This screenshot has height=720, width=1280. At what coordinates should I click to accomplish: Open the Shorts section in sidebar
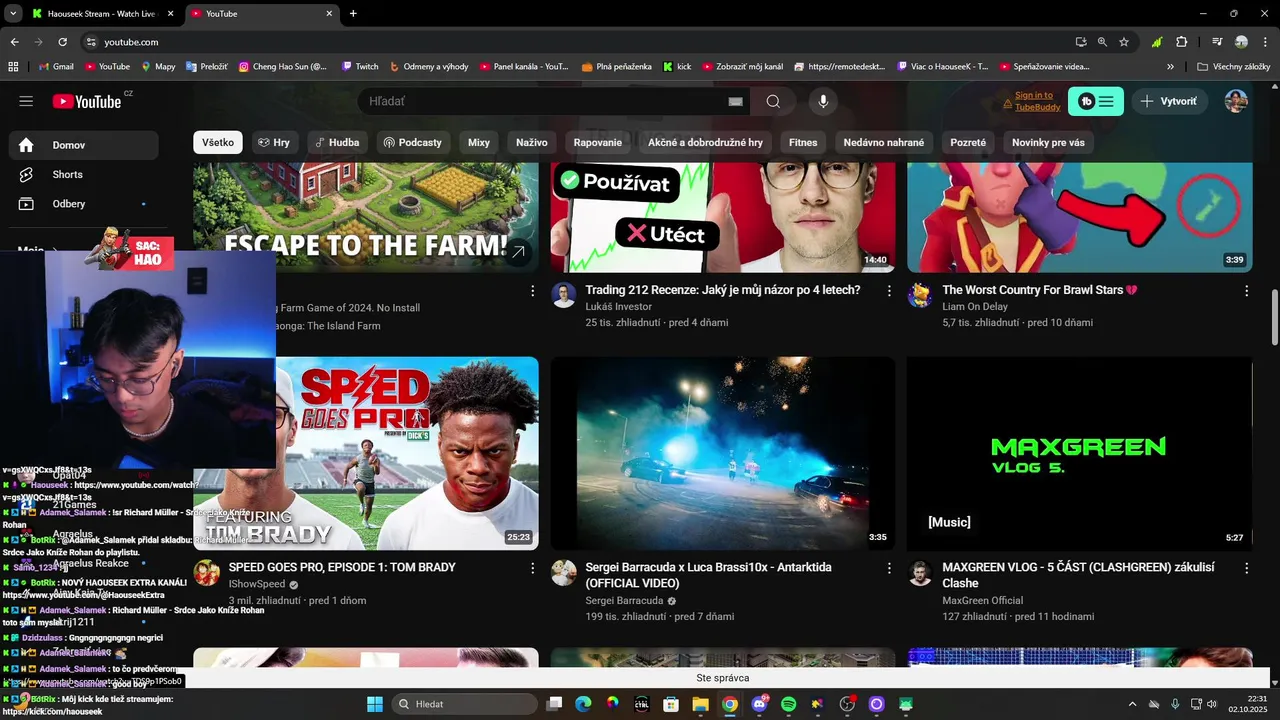[x=85, y=174]
